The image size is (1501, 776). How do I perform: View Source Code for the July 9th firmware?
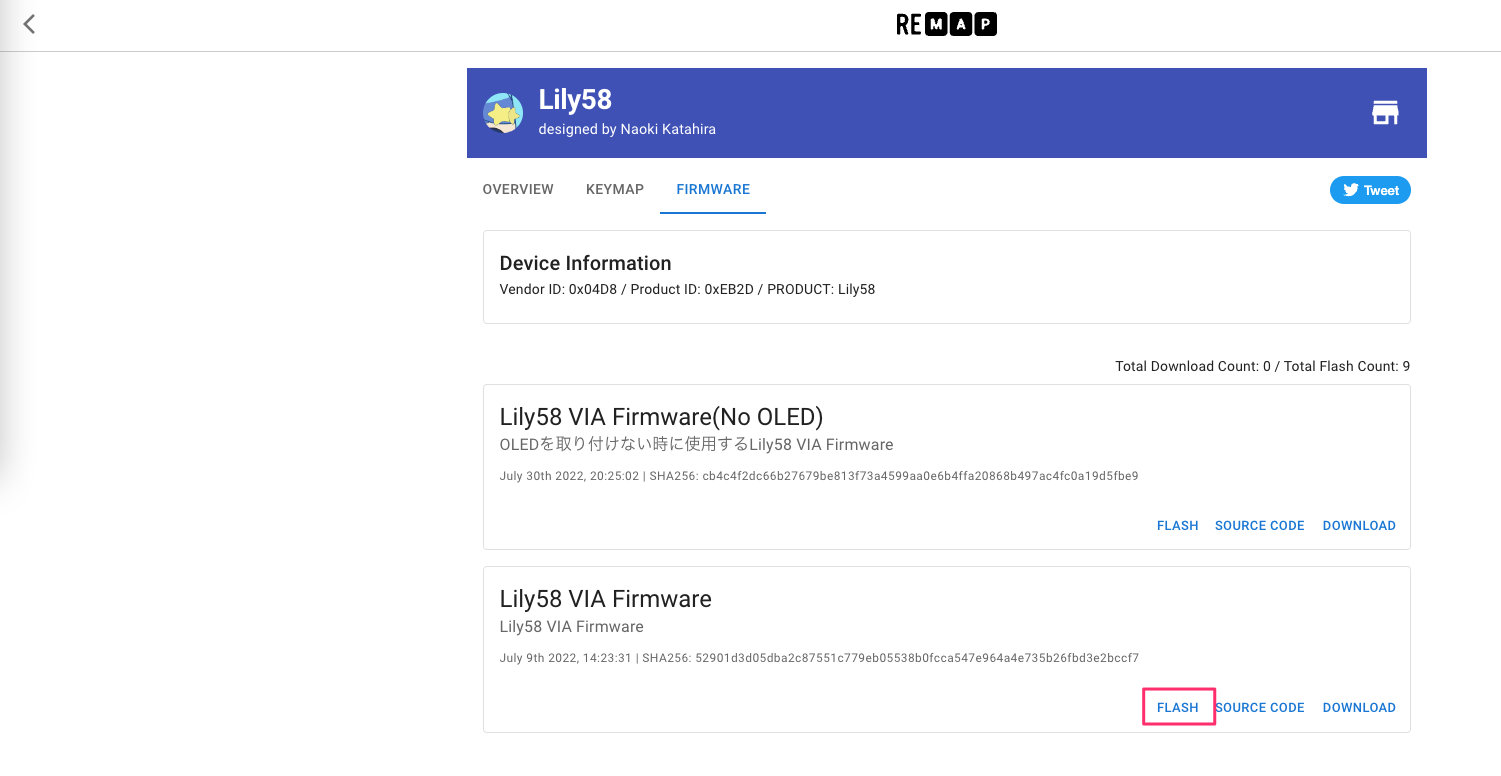1261,708
